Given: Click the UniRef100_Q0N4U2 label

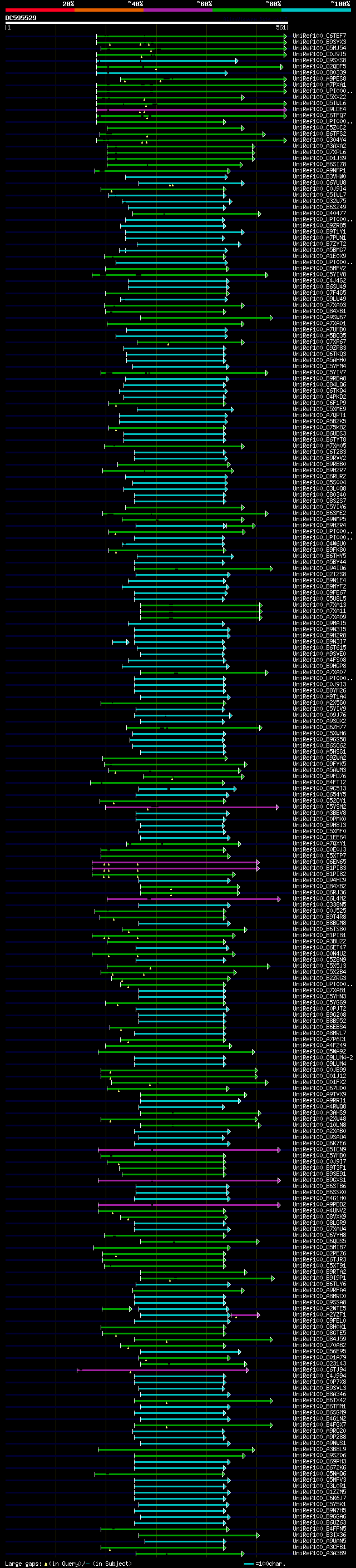Looking at the screenshot, I should [x=319, y=954].
